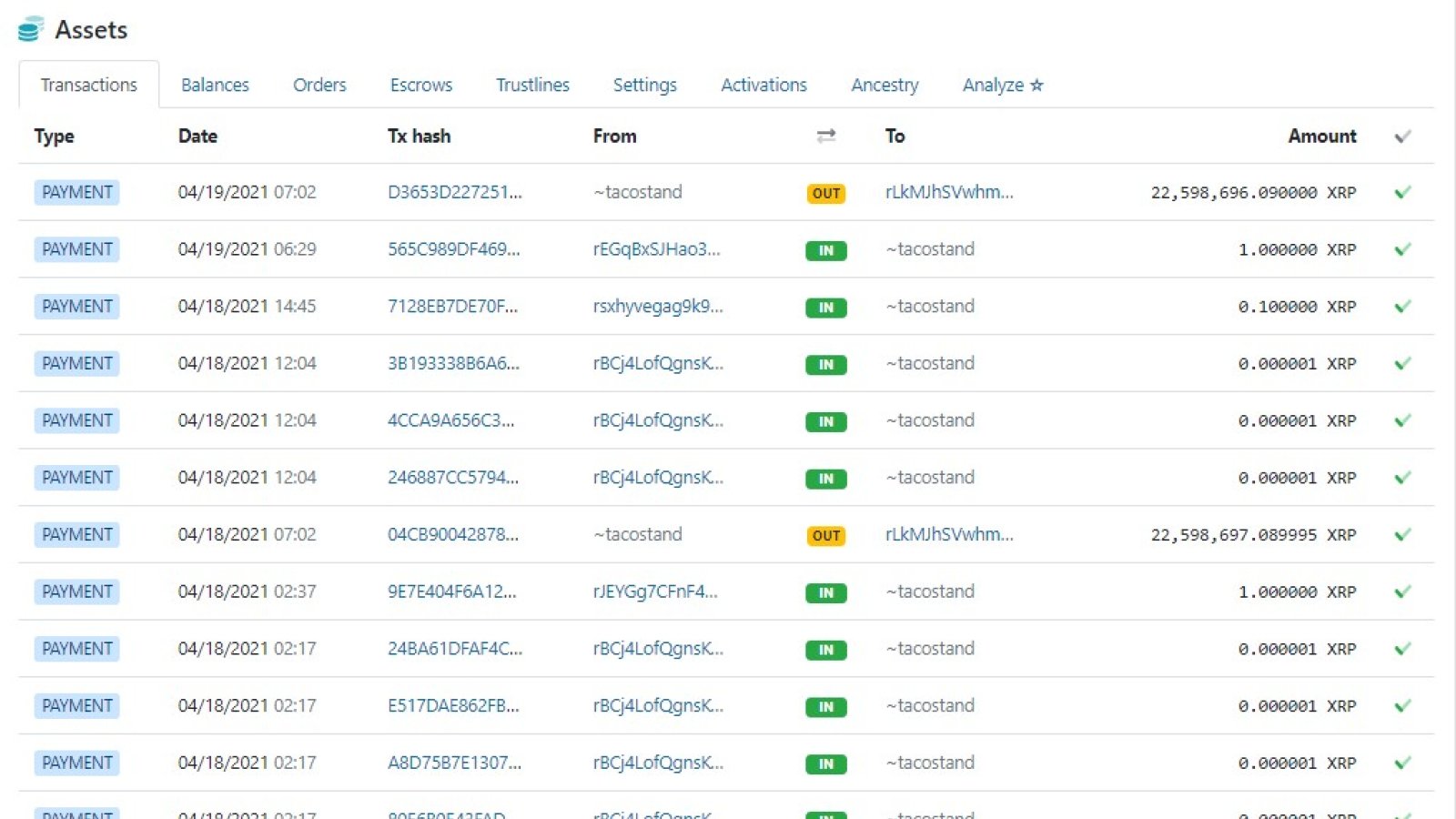1456x819 pixels.
Task: Open sender address rJEYGg7CFnF4
Action: tap(655, 591)
